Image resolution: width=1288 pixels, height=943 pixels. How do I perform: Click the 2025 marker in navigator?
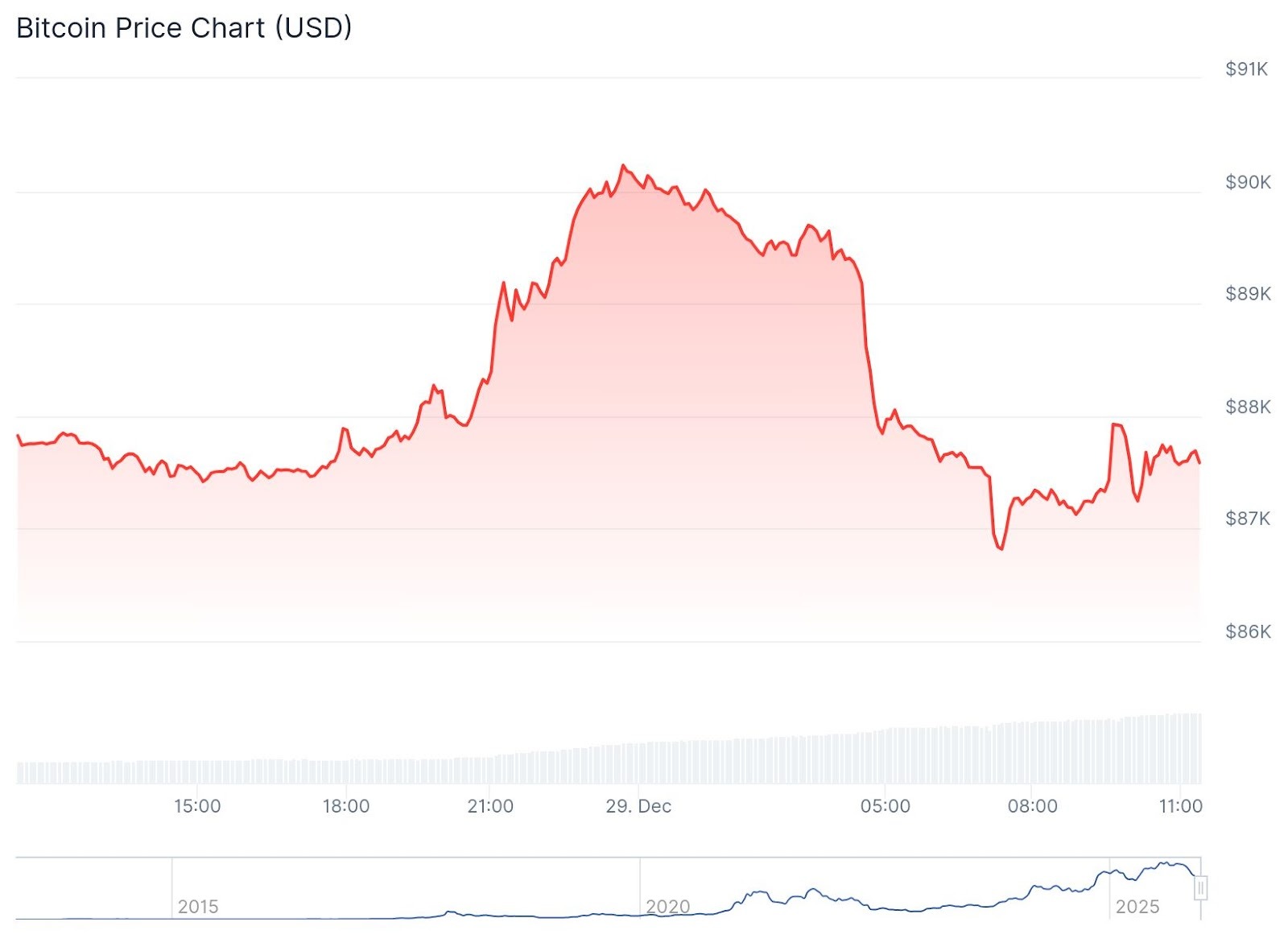pos(1137,907)
